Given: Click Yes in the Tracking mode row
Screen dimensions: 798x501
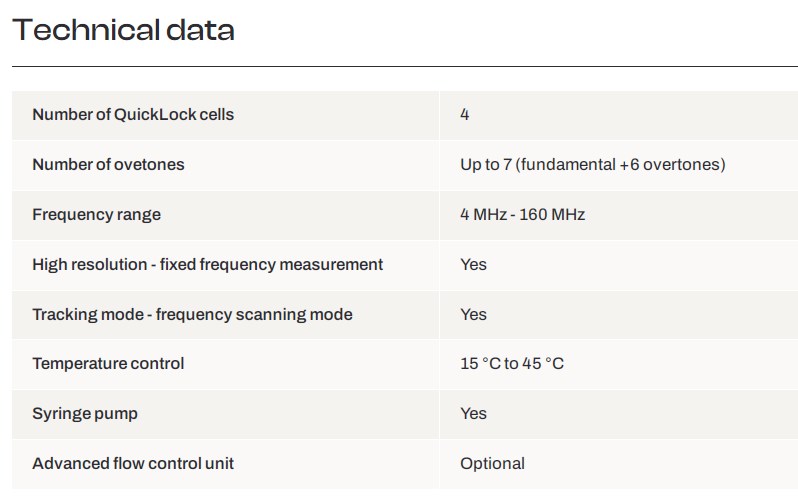Looking at the screenshot, I should click(473, 314).
